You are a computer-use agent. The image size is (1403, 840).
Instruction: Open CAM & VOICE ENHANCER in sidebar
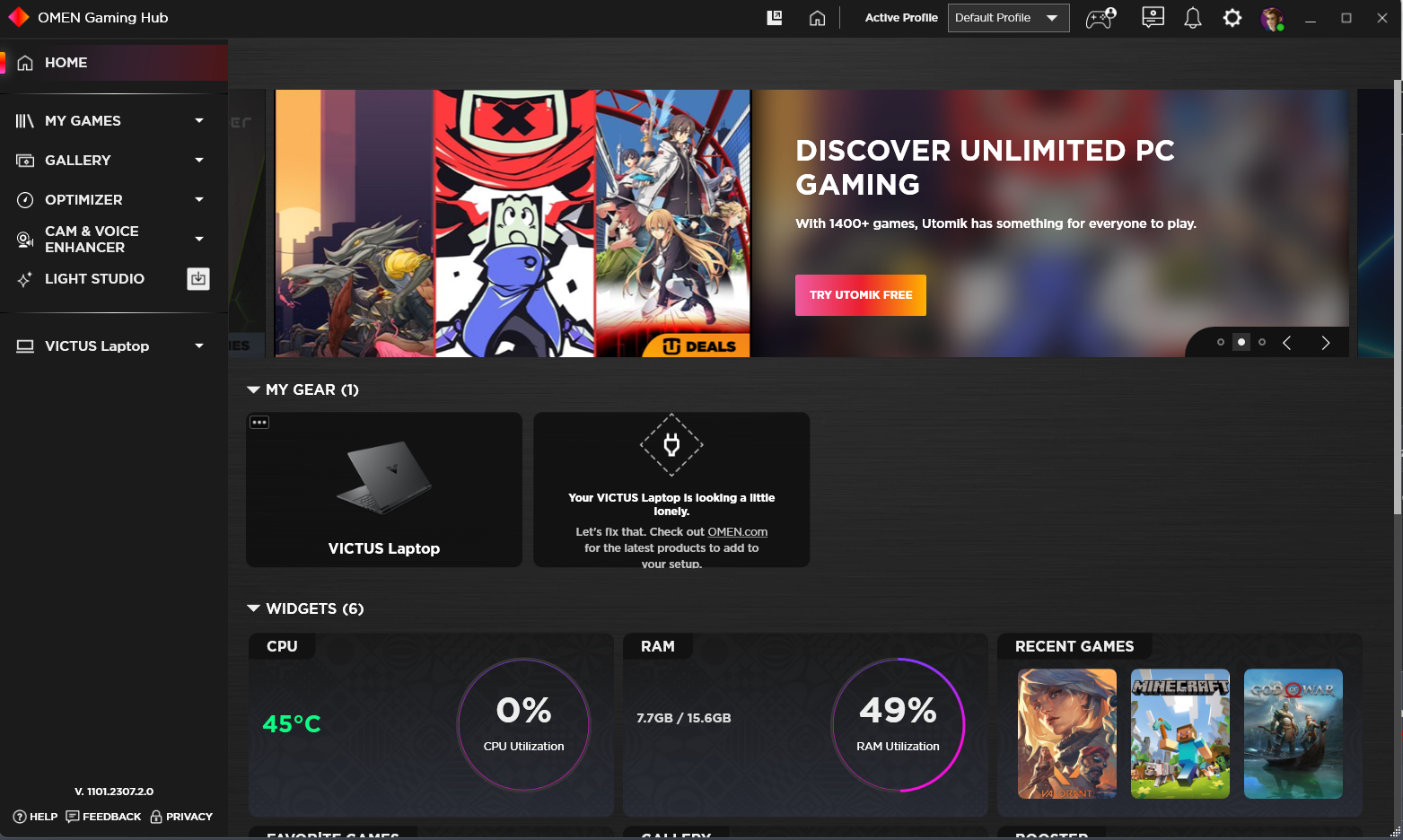click(x=92, y=240)
